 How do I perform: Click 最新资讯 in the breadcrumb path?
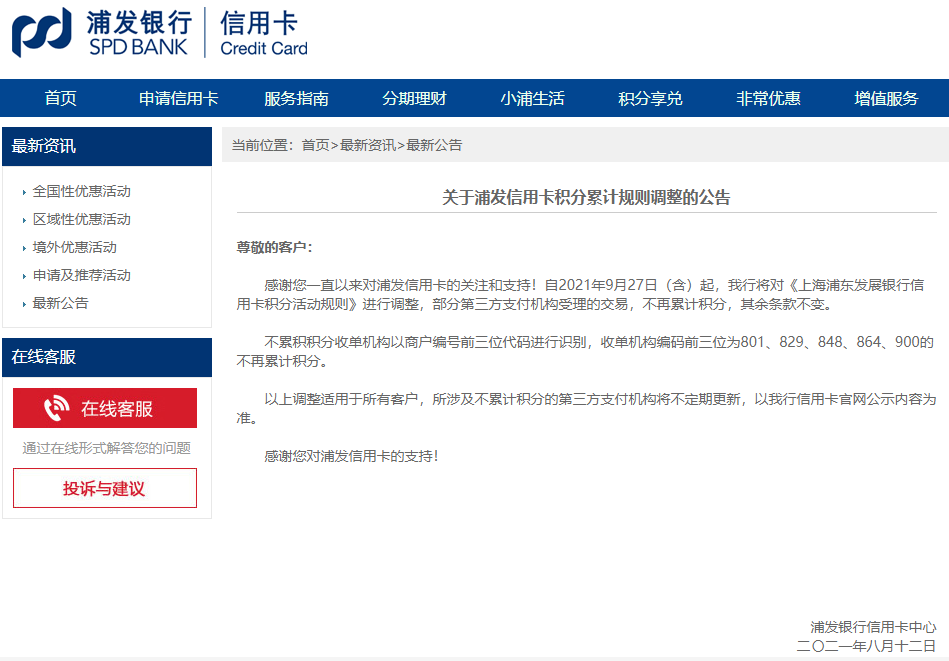367,145
